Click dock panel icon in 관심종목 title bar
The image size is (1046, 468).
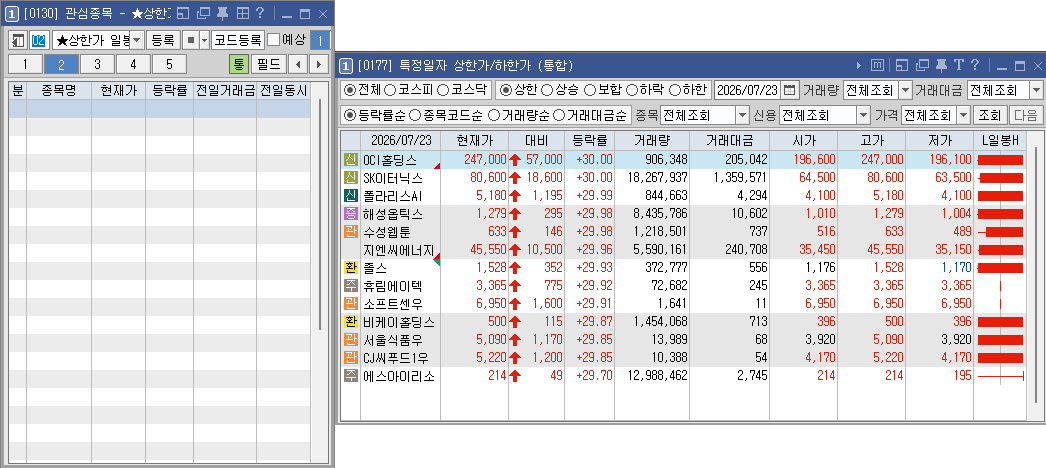185,13
